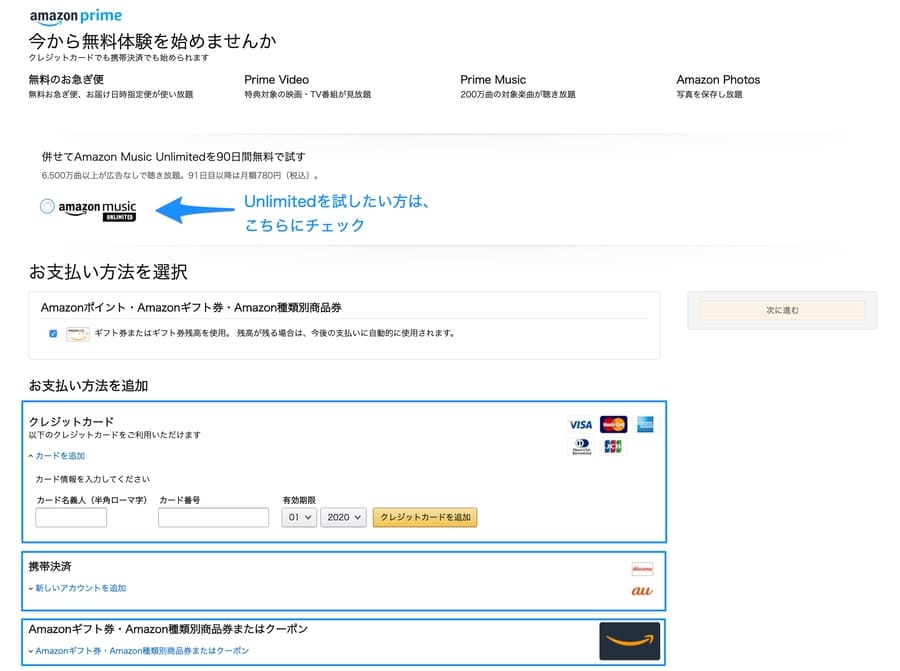Click the Amazon Prime logo
900x671 pixels.
tap(75, 17)
